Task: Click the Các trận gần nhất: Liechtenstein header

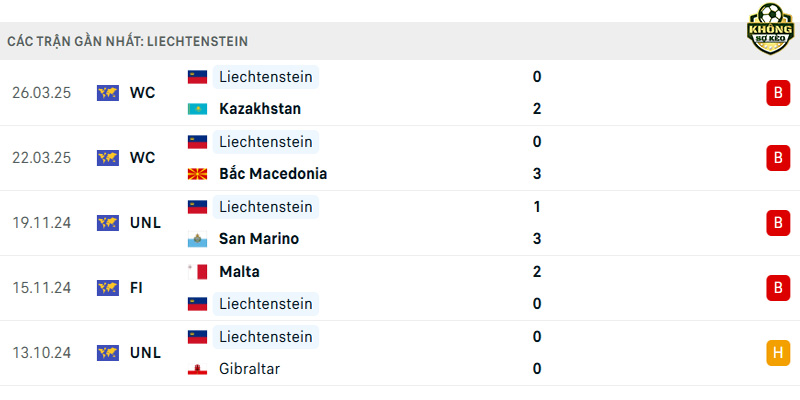Action: [x=128, y=41]
